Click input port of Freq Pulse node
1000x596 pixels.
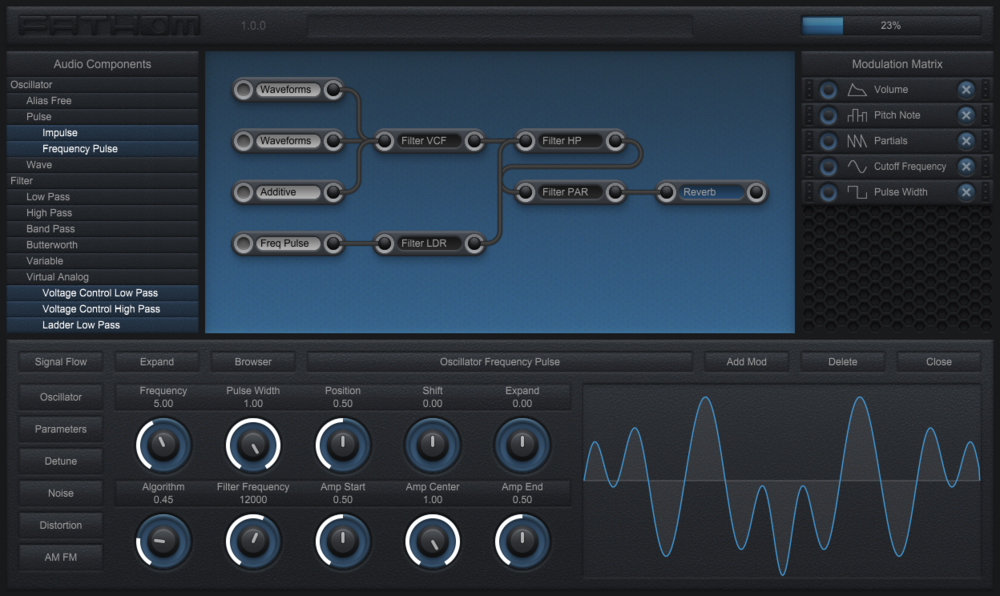click(x=243, y=243)
